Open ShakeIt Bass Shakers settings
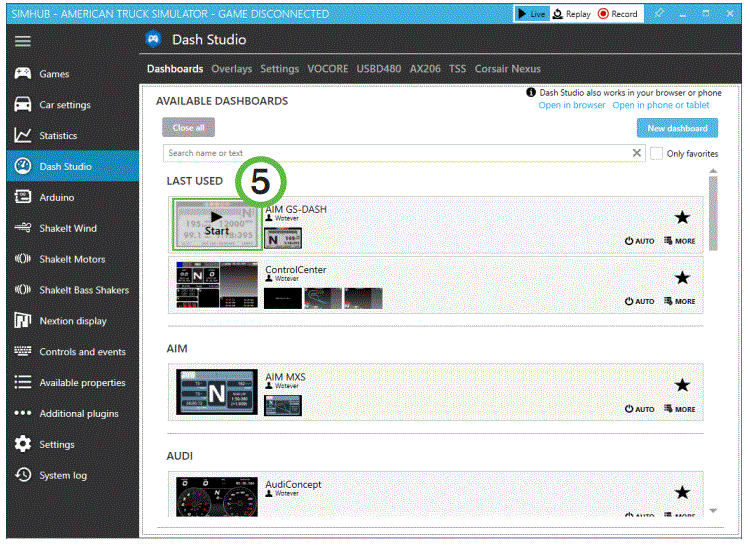This screenshot has height=546, width=750. point(73,290)
